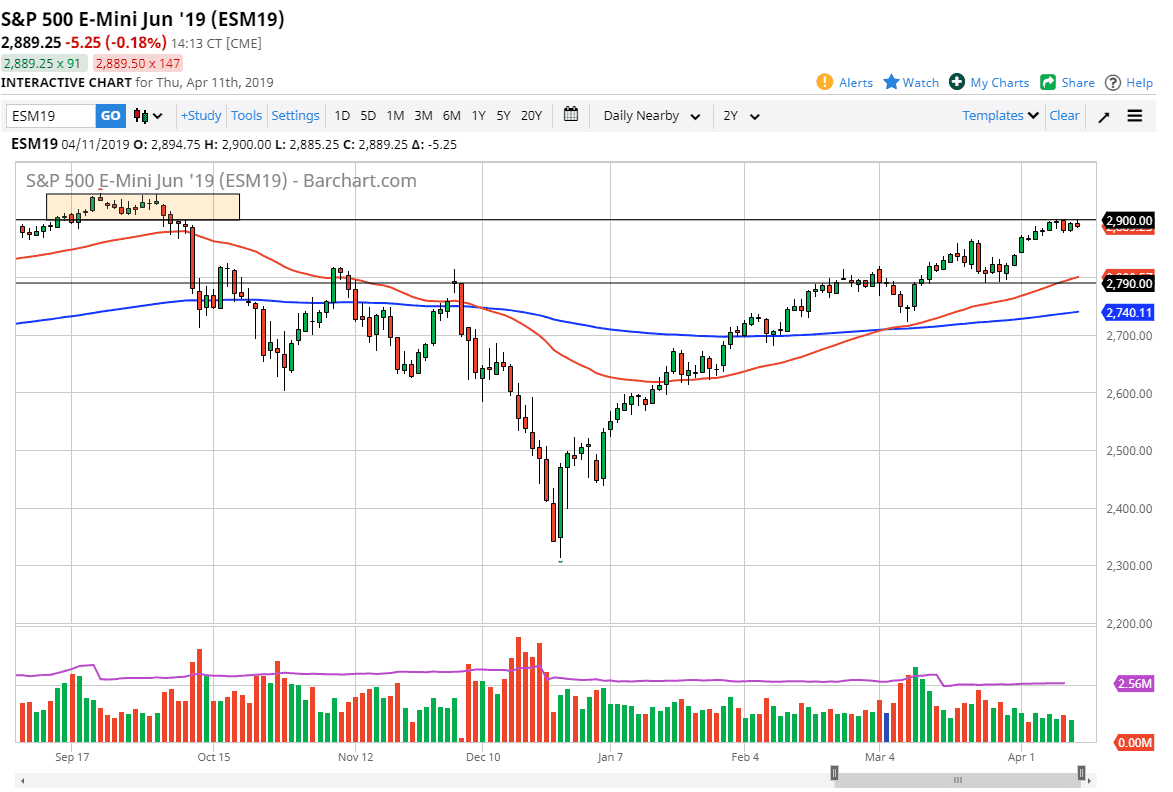
Task: Expand the 2Y period dropdown
Action: pyautogui.click(x=741, y=116)
